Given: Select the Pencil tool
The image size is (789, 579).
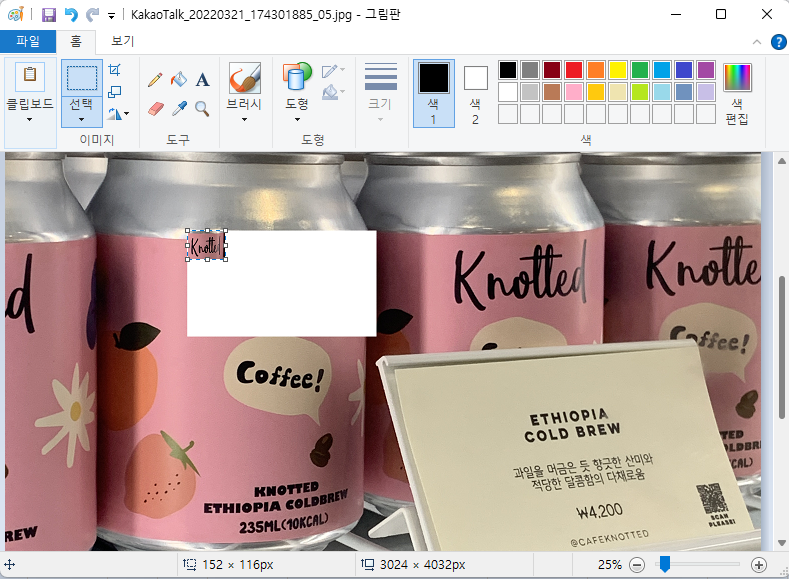Looking at the screenshot, I should point(155,79).
